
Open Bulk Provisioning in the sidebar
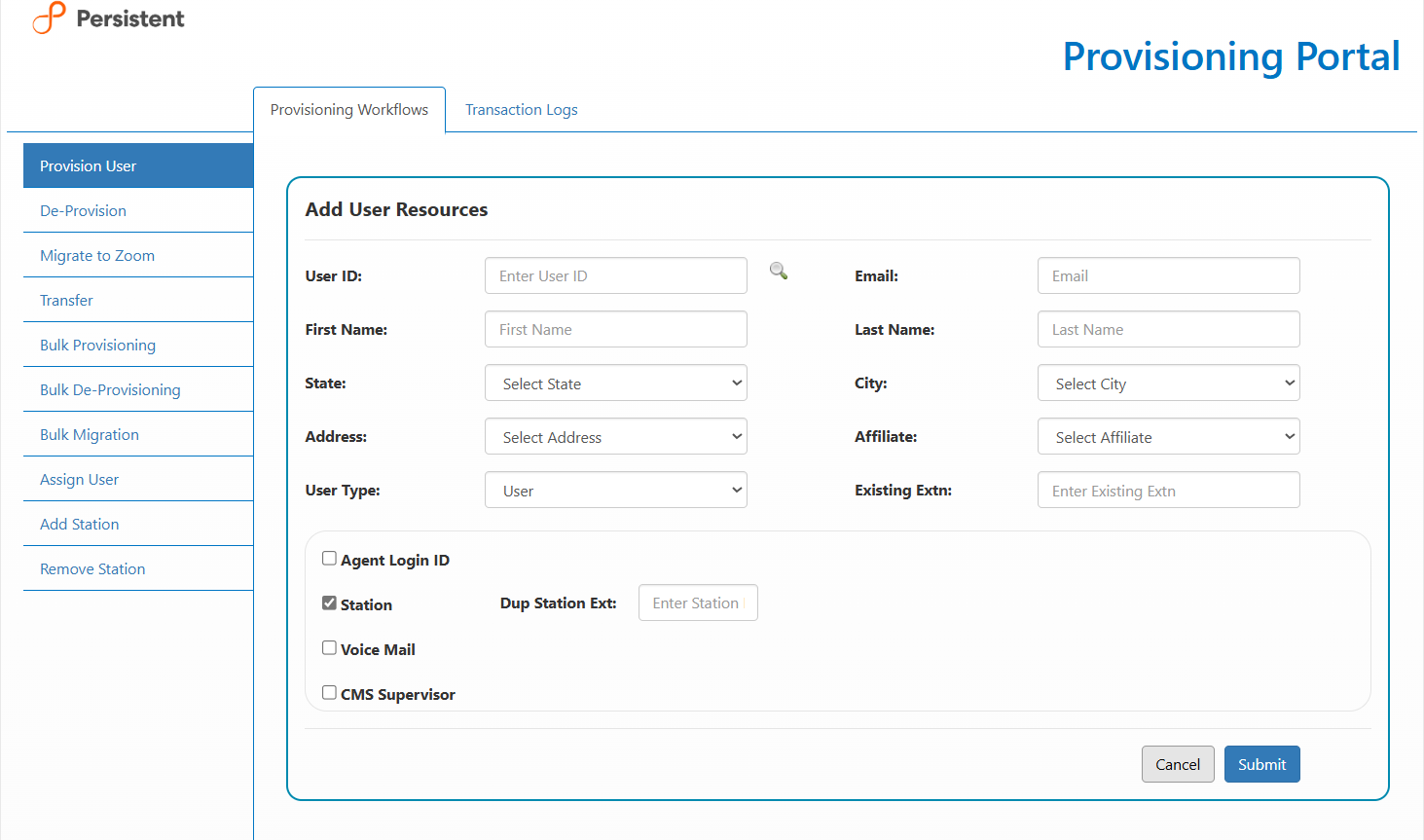click(138, 345)
